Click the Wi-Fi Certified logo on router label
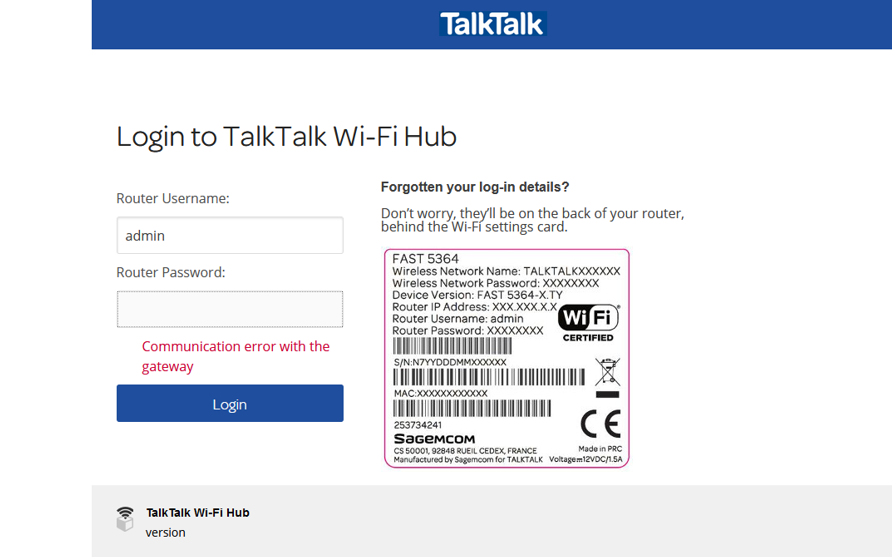 tap(588, 322)
